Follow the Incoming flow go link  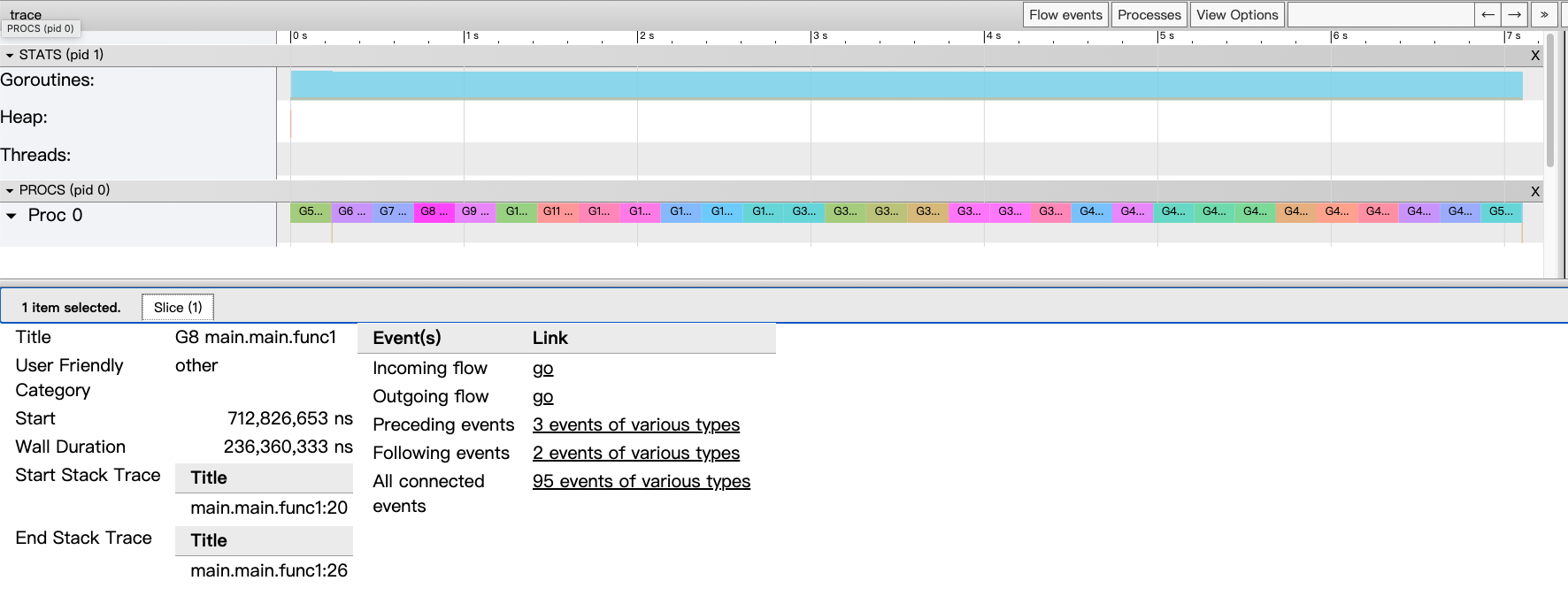point(542,369)
